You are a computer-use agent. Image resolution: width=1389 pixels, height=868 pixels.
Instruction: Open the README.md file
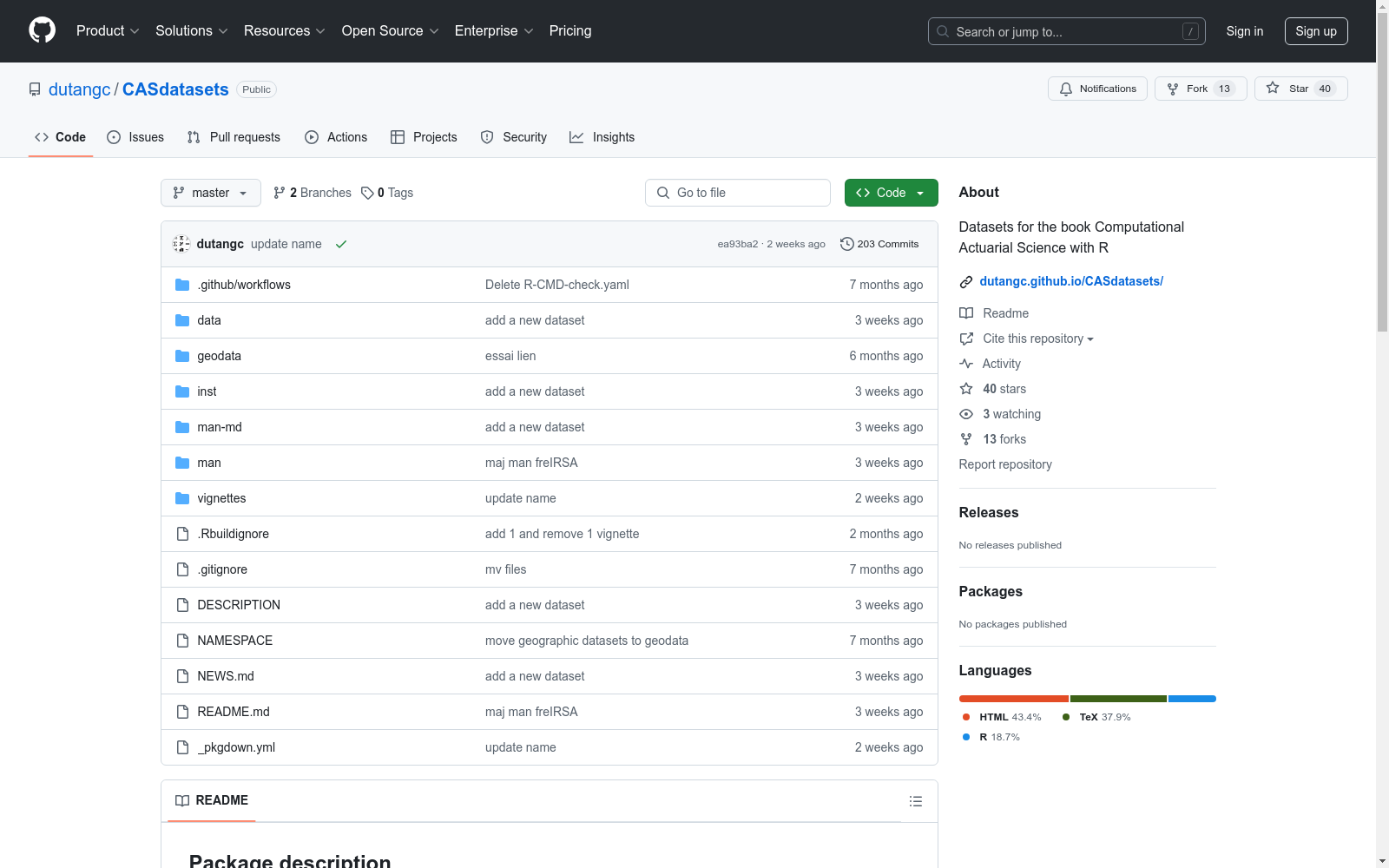coord(234,712)
